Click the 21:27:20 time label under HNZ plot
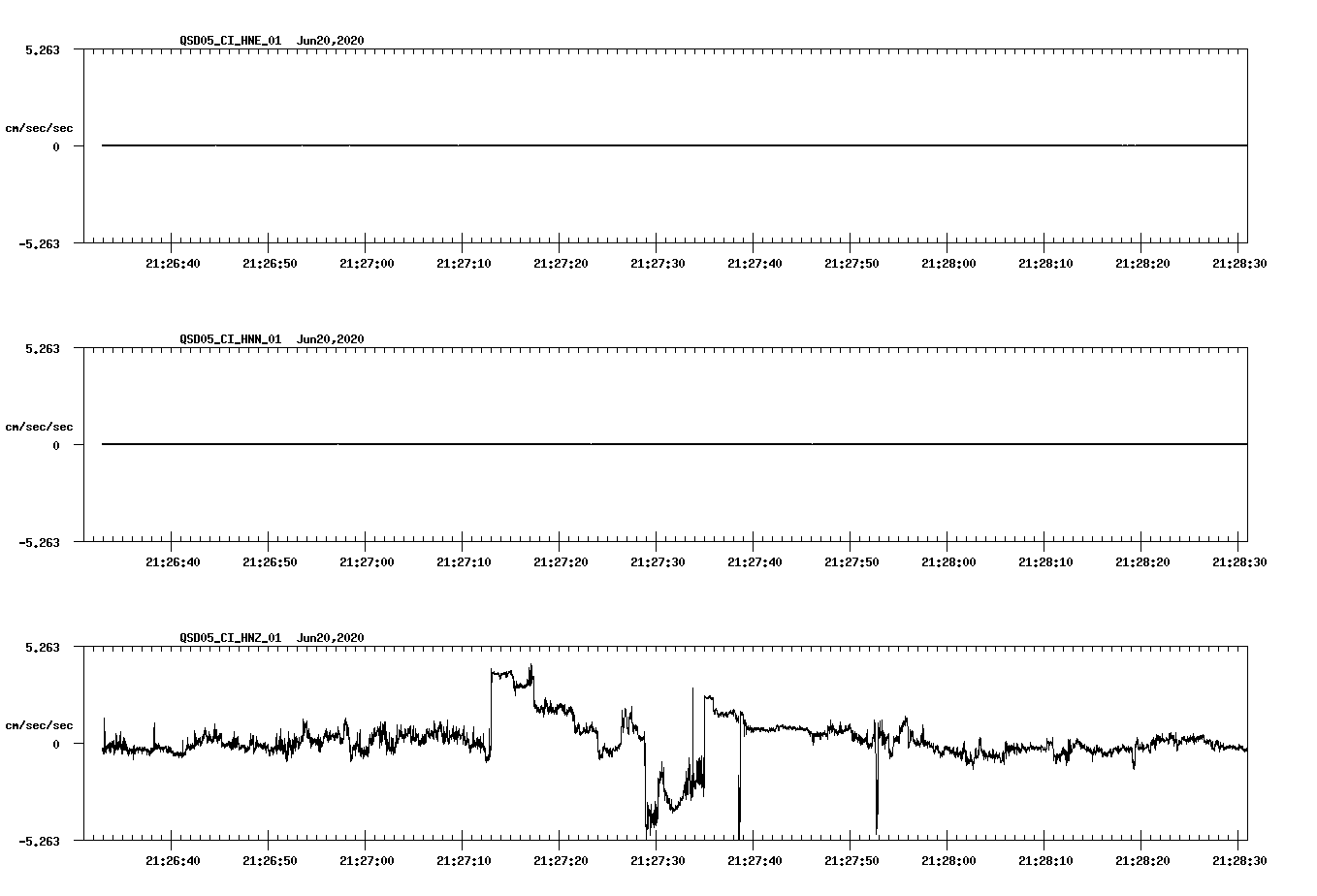Image resolution: width=1317 pixels, height=896 pixels. pos(561,860)
